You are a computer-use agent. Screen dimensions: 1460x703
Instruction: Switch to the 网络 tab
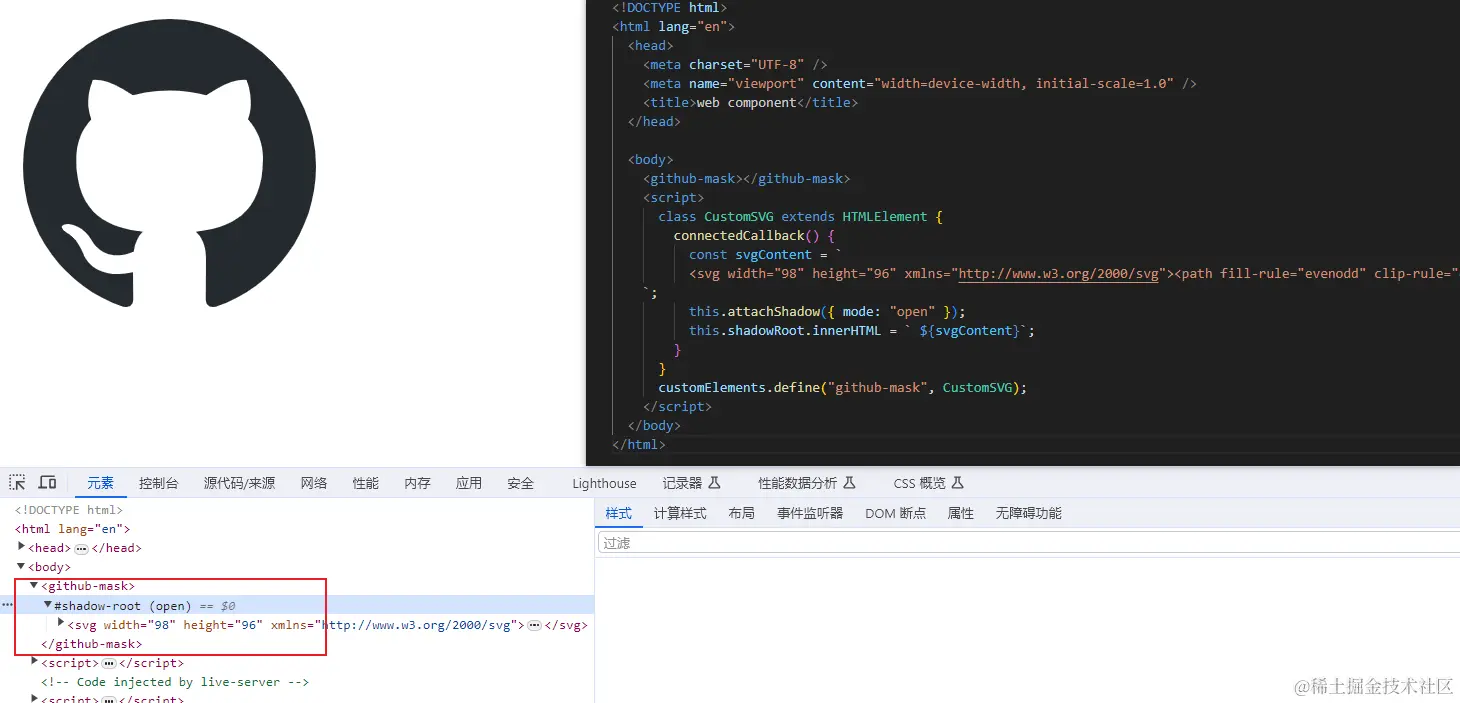coord(314,483)
